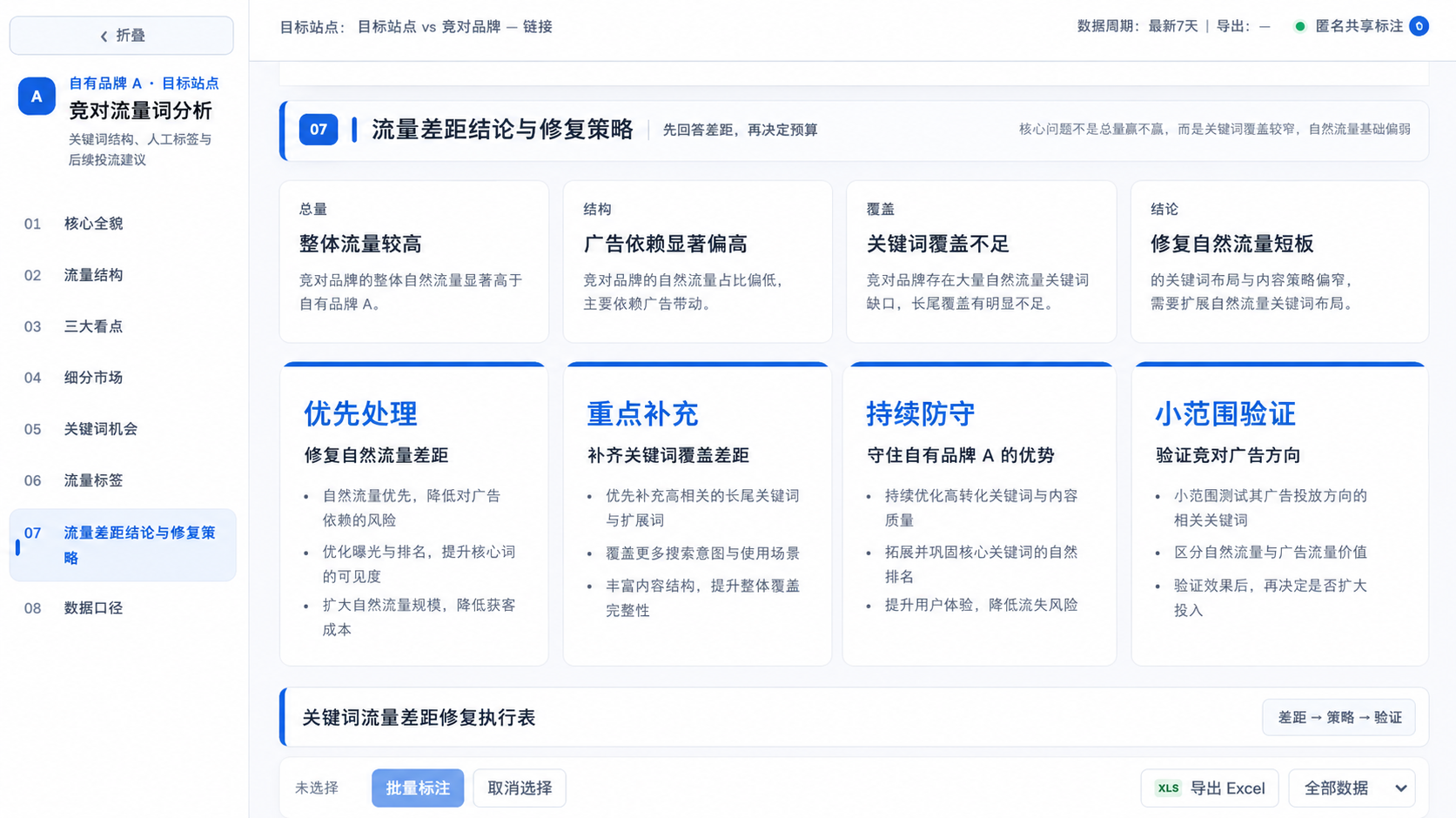Click the 07 section number badge
This screenshot has width=1456, height=818.
pos(319,130)
